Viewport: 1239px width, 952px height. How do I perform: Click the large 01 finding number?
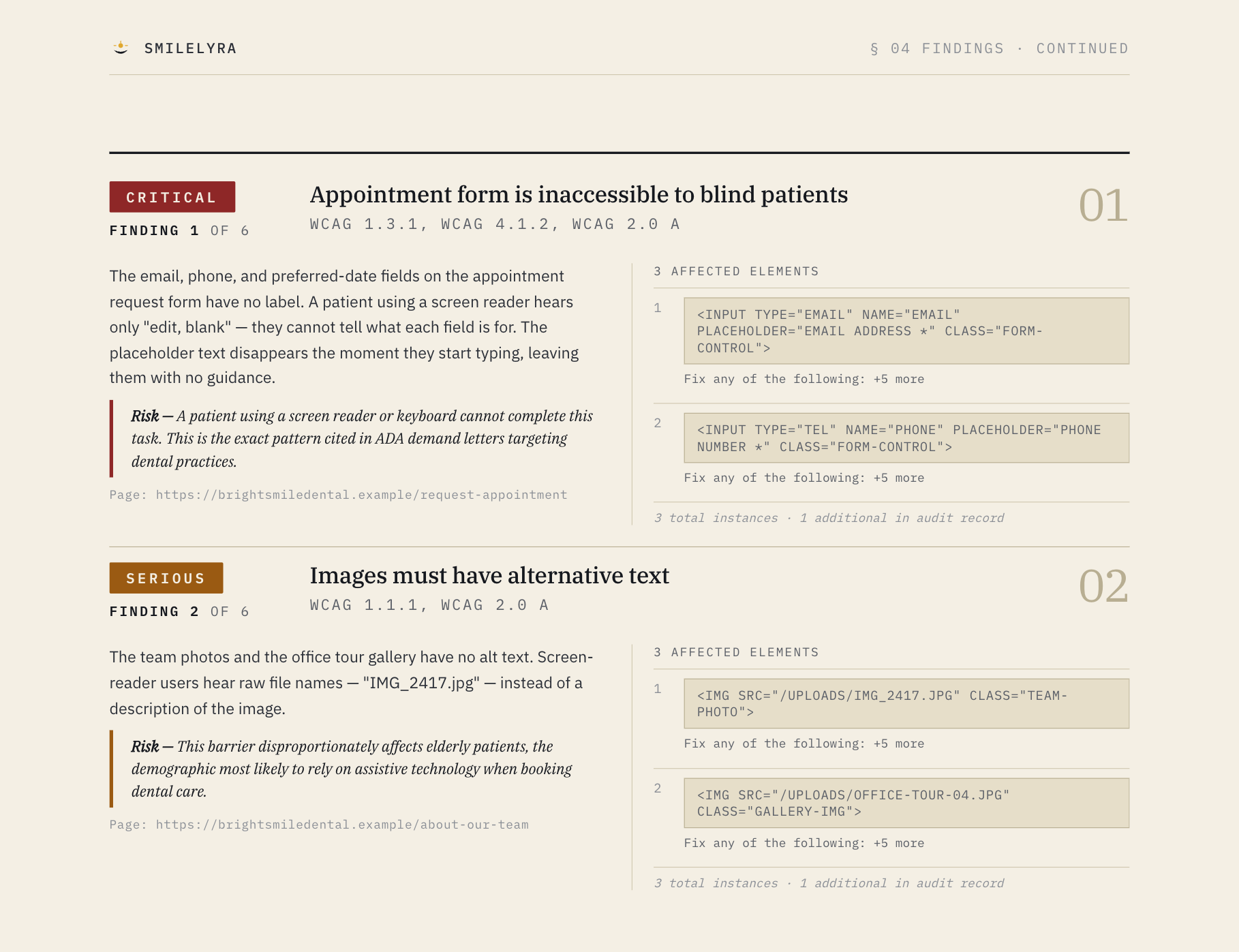[x=1103, y=206]
